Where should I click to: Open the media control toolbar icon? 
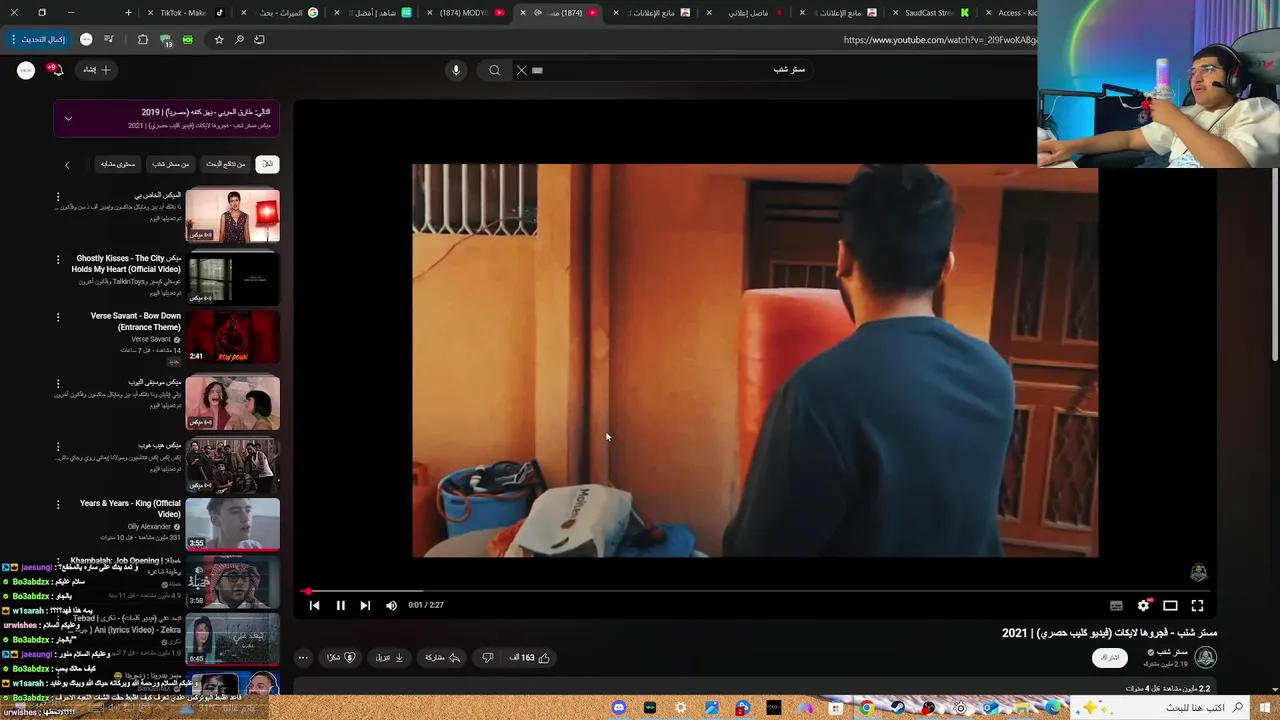click(x=108, y=40)
